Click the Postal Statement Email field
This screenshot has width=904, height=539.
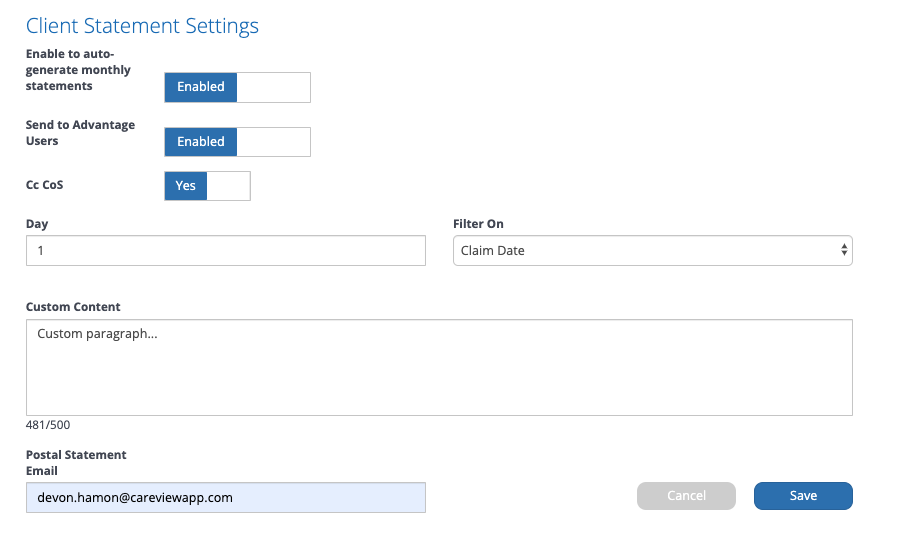[x=226, y=497]
